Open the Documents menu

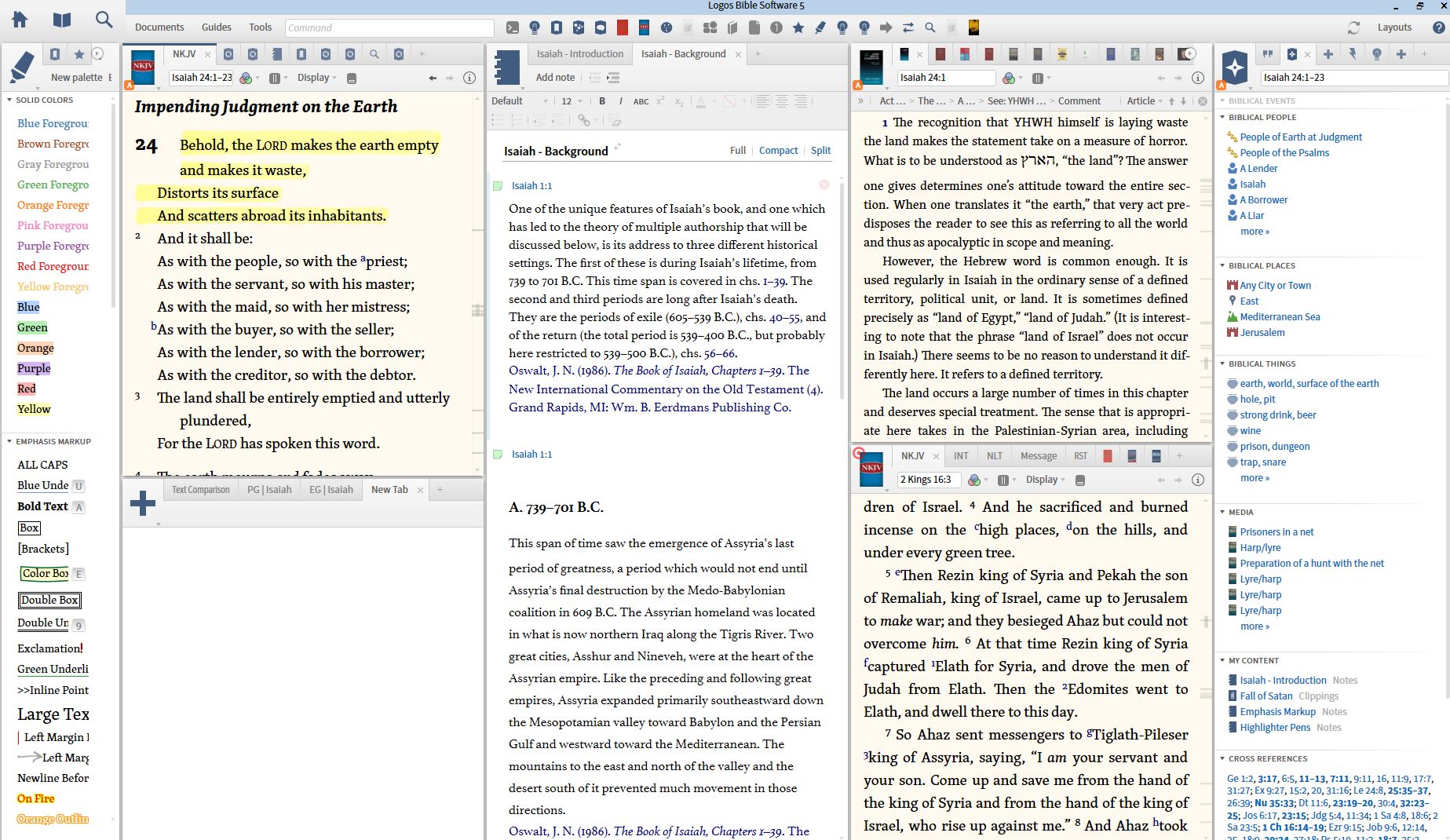tap(159, 27)
